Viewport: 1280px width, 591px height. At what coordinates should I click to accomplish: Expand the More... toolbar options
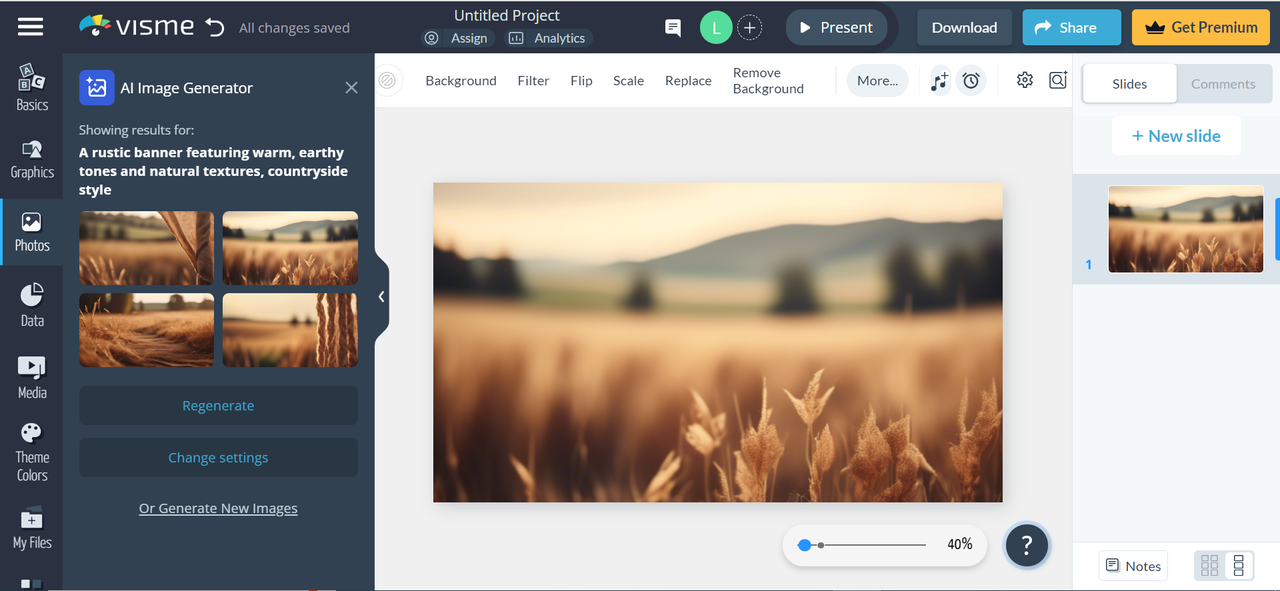pos(877,81)
